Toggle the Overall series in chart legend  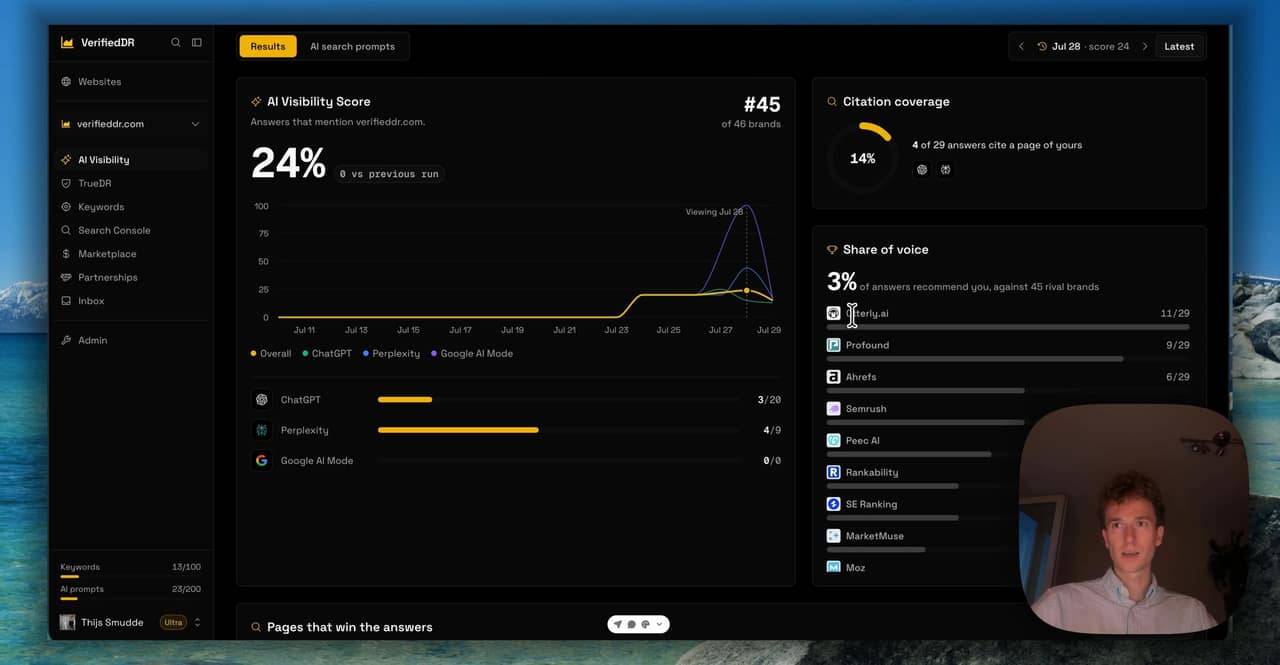271,354
